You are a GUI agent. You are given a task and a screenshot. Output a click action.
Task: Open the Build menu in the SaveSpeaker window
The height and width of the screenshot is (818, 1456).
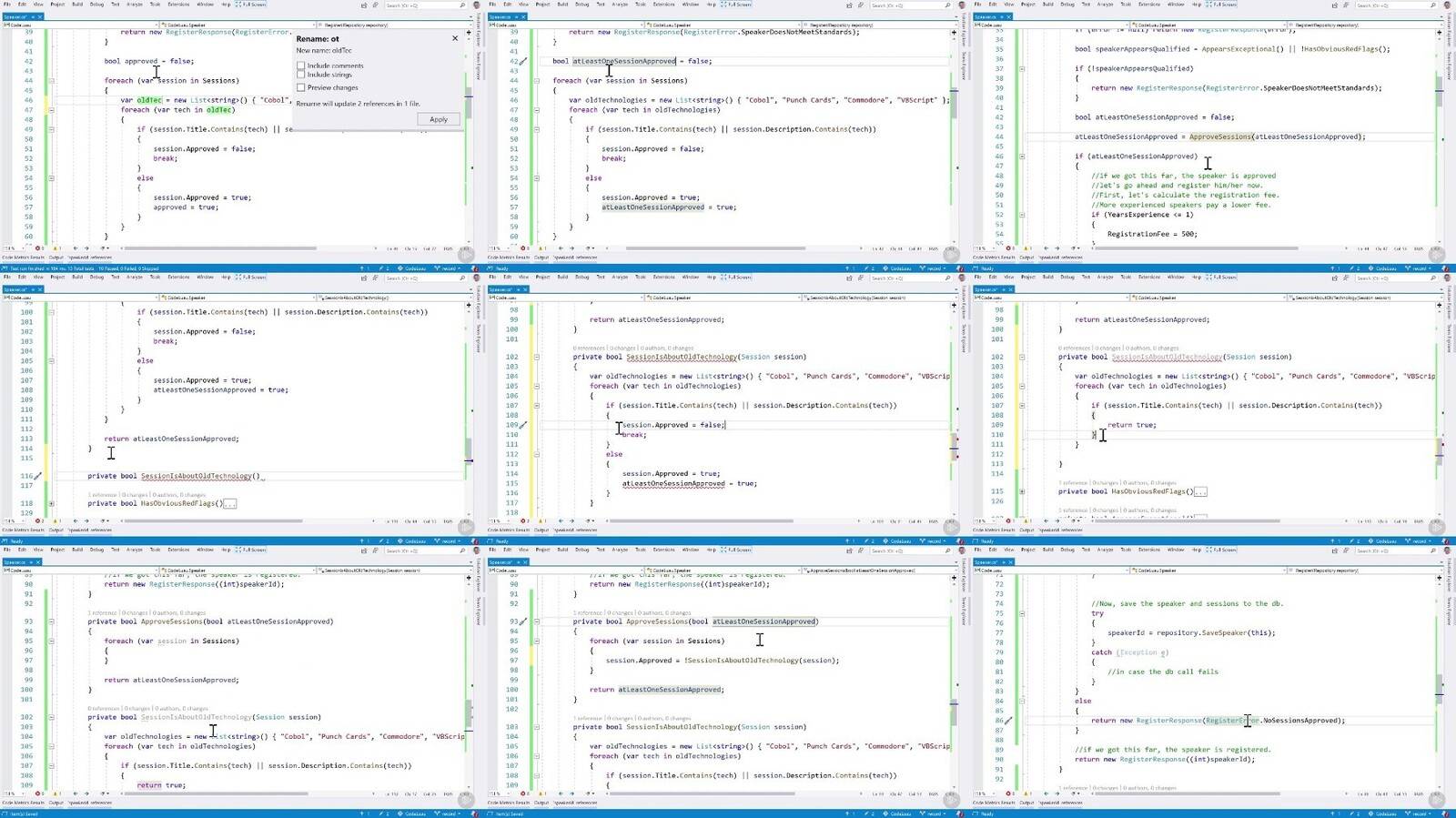[x=1048, y=550]
